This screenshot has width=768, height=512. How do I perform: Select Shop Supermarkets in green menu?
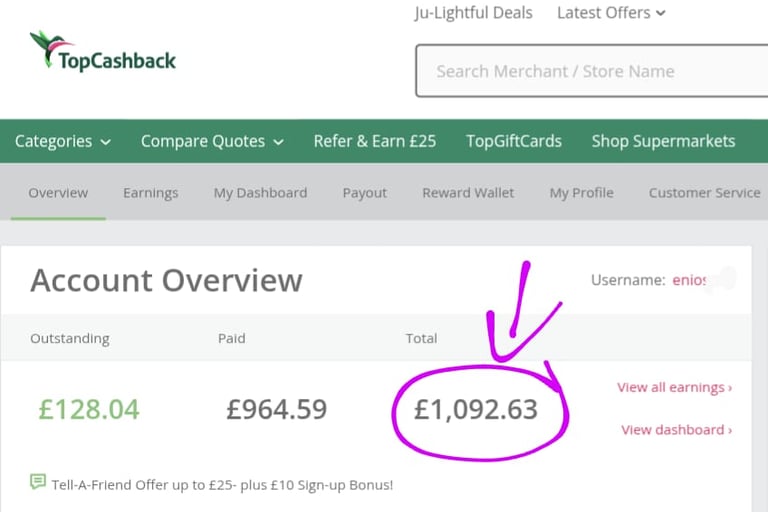click(x=663, y=141)
